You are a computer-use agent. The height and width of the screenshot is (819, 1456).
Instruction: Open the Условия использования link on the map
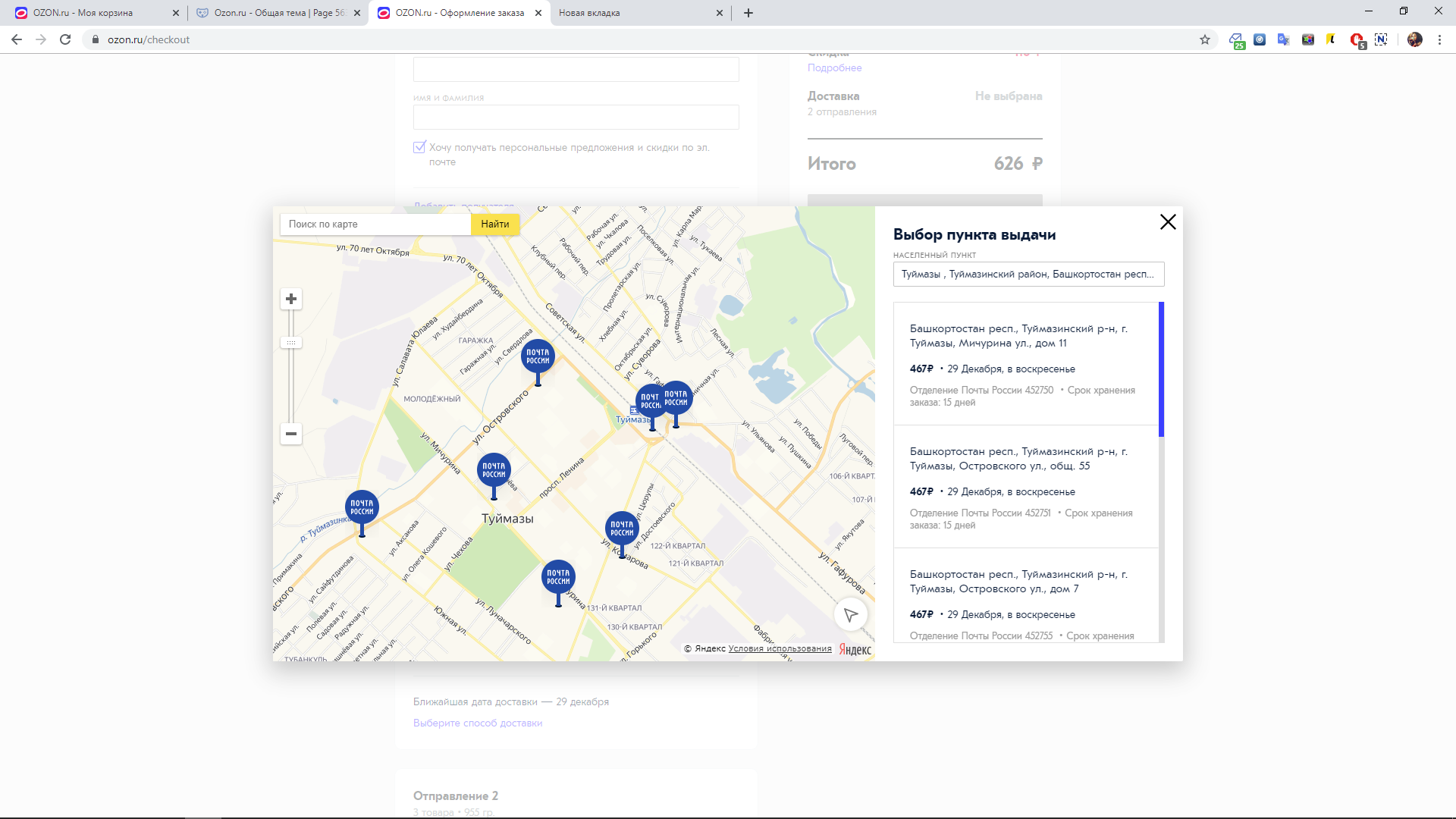(x=780, y=648)
